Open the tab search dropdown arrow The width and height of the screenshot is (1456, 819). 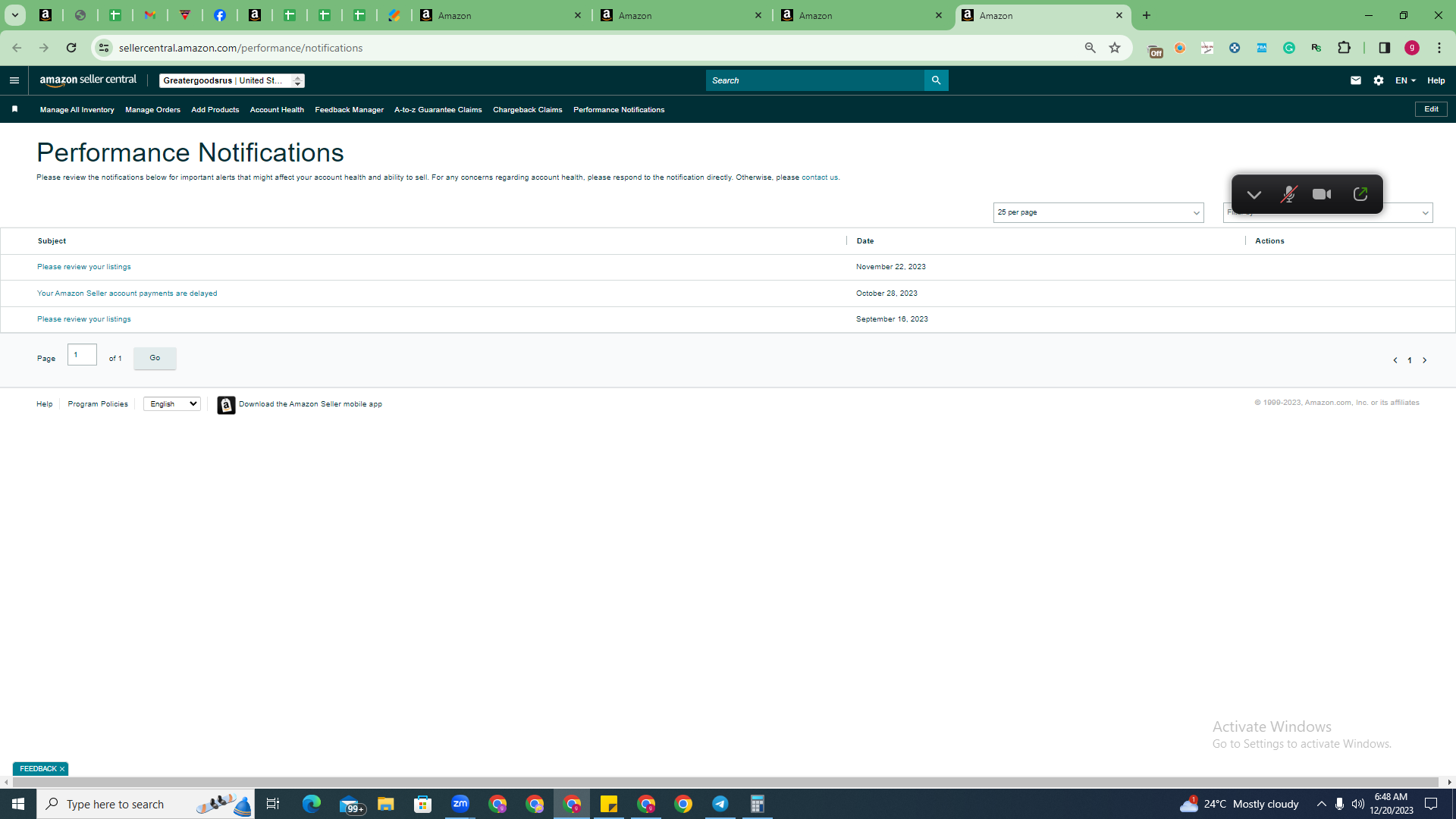[x=14, y=15]
